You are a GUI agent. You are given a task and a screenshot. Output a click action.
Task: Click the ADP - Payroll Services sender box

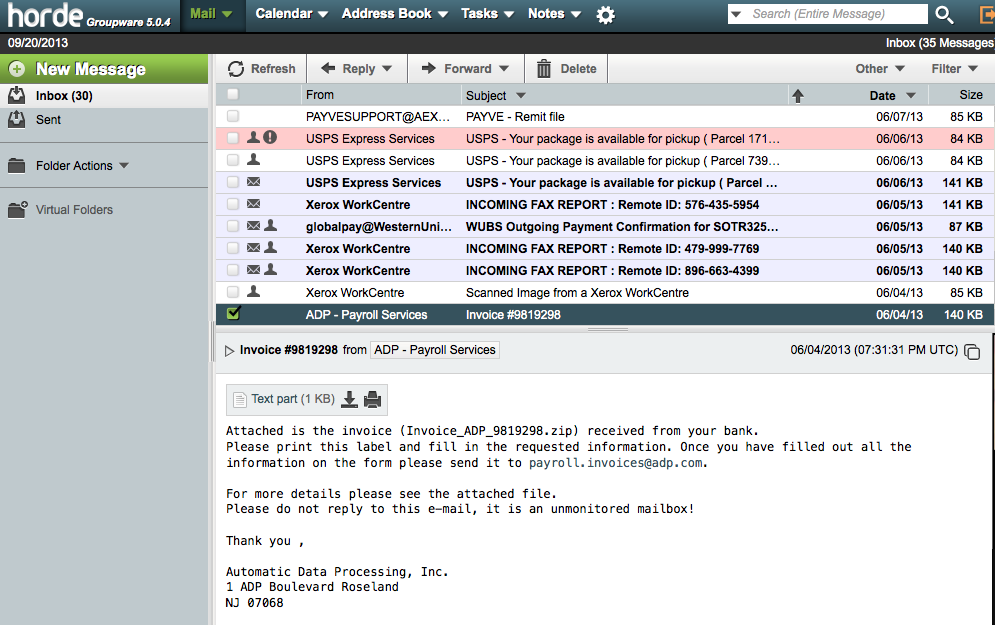point(435,350)
